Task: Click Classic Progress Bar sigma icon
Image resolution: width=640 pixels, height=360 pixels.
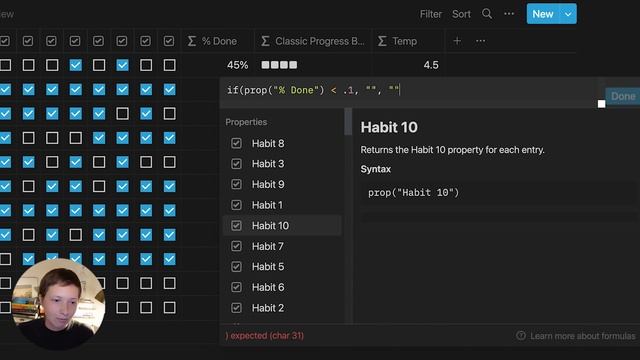Action: 265,41
